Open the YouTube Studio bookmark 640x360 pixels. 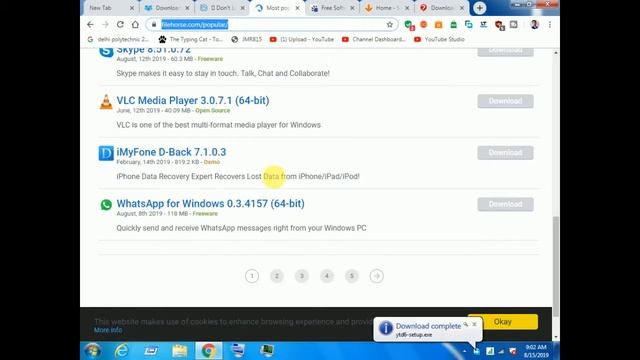pos(439,40)
